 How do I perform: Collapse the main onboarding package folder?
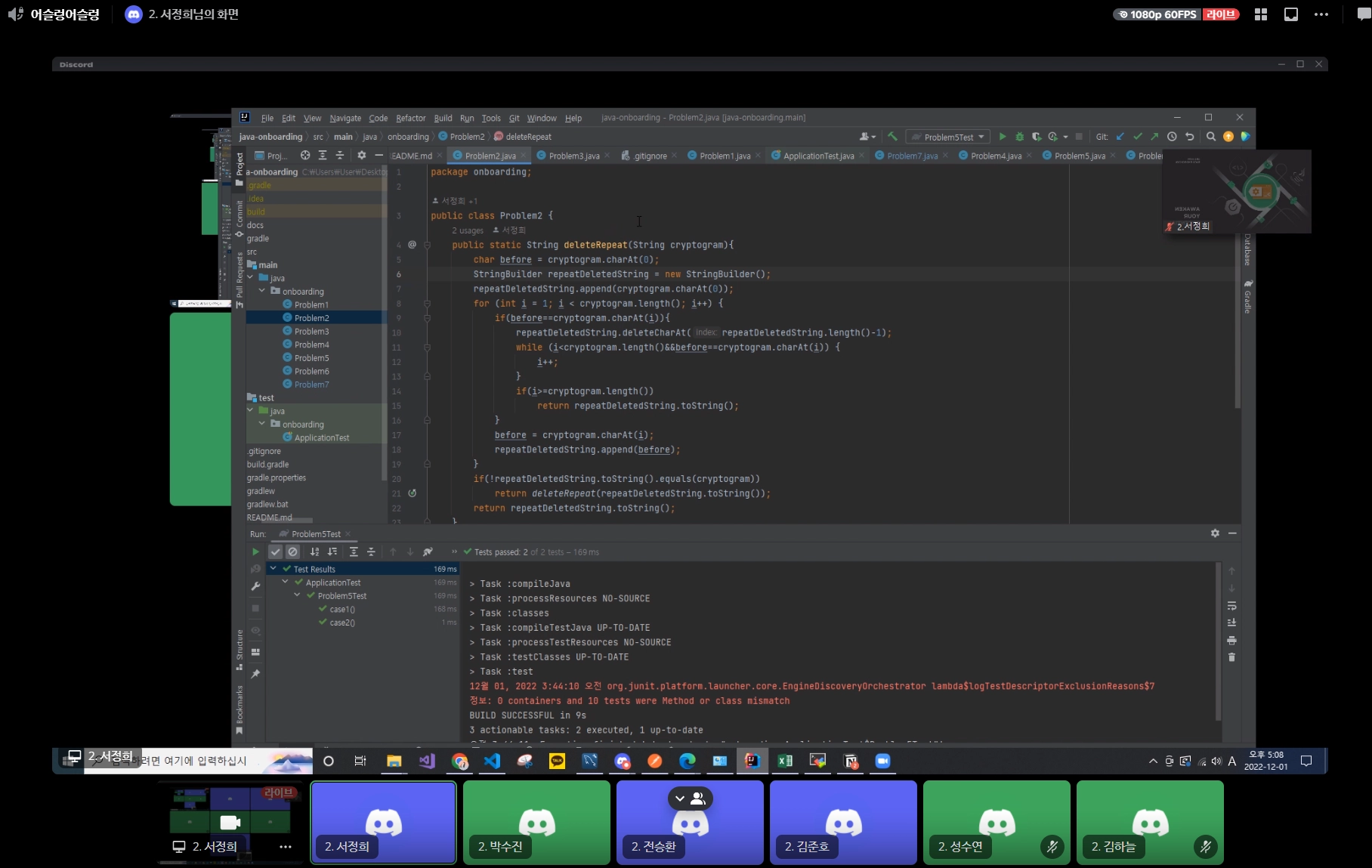pyautogui.click(x=262, y=292)
